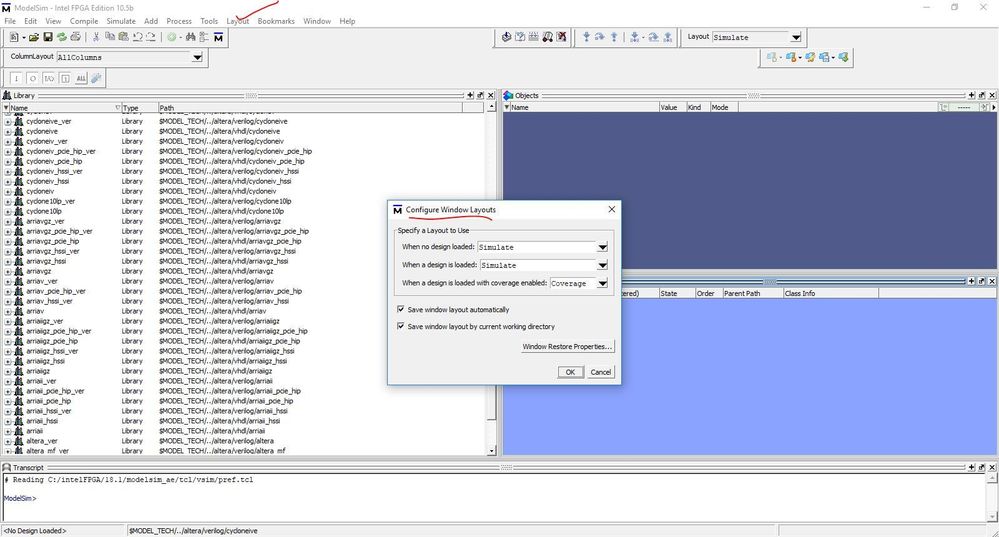Click the Break simulation icon with red X
This screenshot has width=999, height=537.
[x=561, y=37]
